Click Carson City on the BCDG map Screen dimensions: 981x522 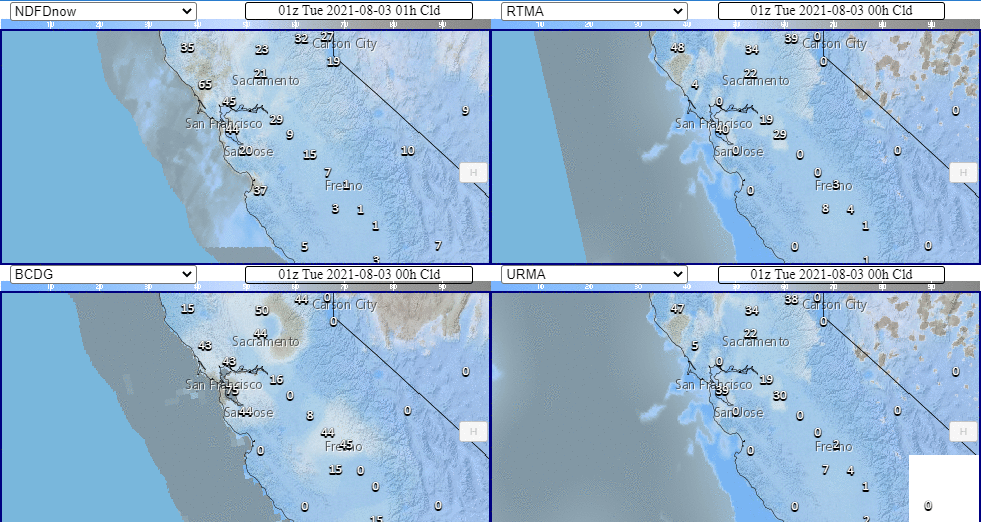345,304
